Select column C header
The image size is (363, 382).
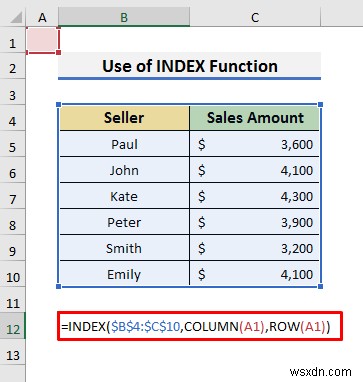[255, 17]
